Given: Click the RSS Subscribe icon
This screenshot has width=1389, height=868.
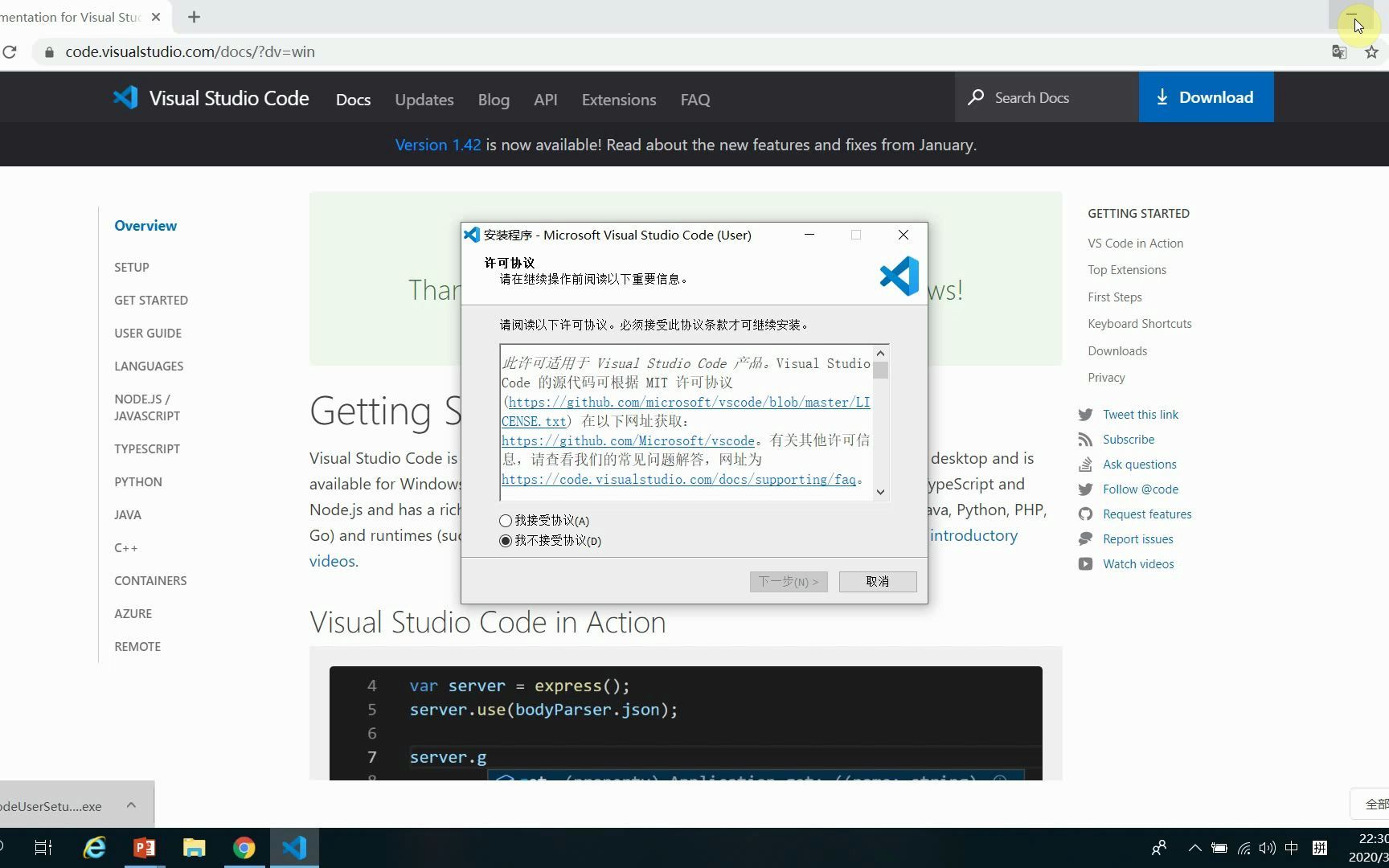Looking at the screenshot, I should (1085, 439).
